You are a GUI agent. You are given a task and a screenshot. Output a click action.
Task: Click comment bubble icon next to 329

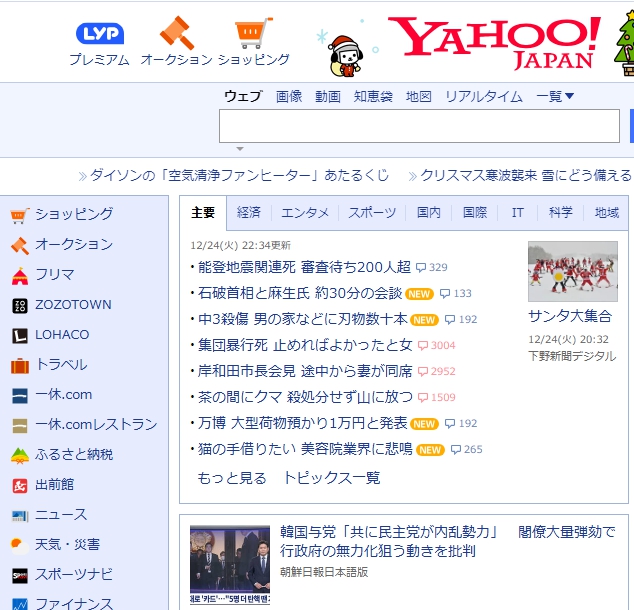point(421,268)
